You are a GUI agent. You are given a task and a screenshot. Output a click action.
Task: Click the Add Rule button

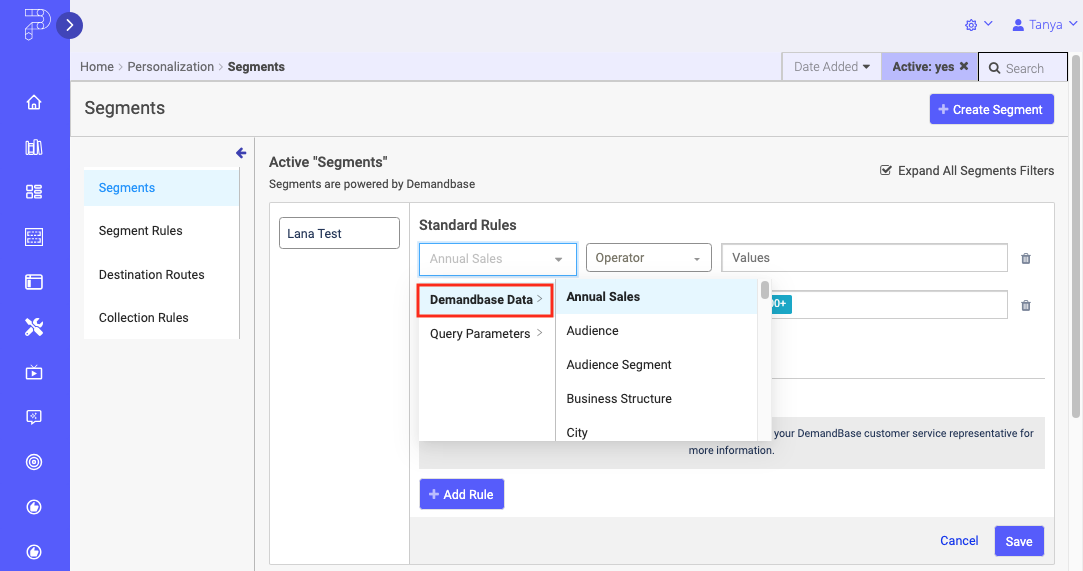461,495
